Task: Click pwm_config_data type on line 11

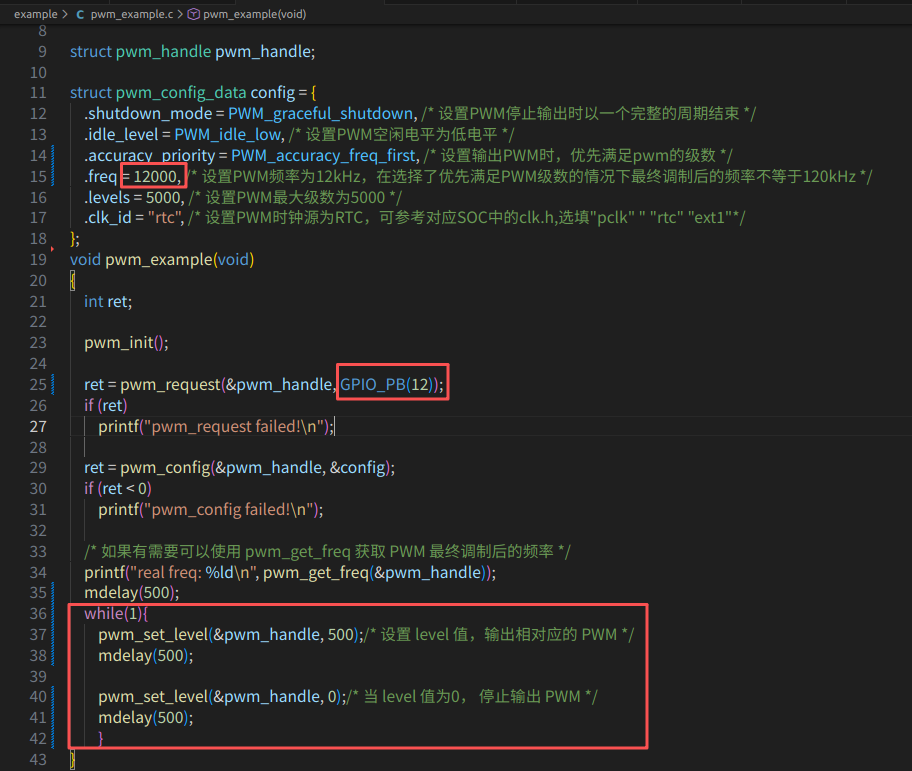Action: [x=181, y=92]
